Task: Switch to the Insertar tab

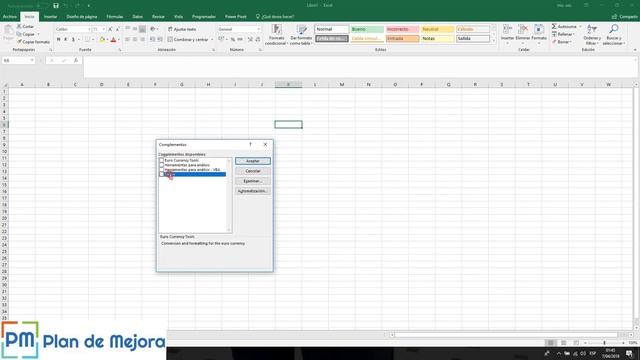Action: (51, 17)
